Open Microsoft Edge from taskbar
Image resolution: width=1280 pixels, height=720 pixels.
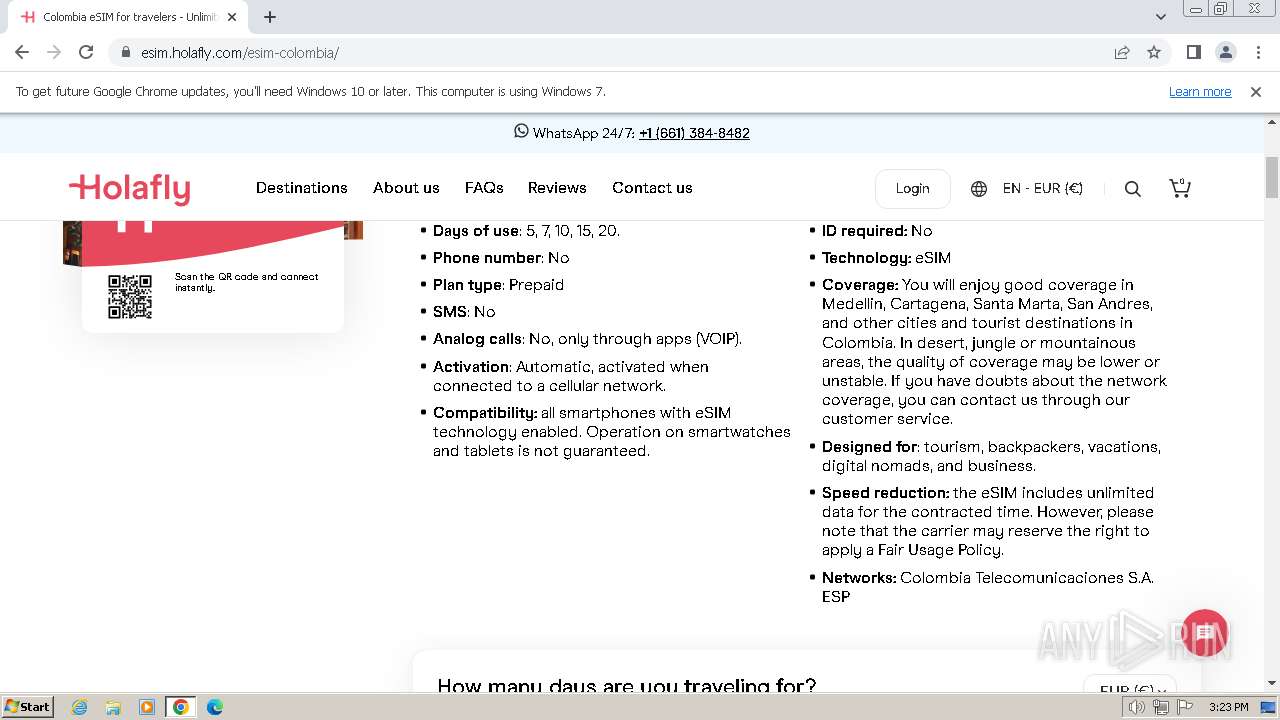tap(215, 707)
